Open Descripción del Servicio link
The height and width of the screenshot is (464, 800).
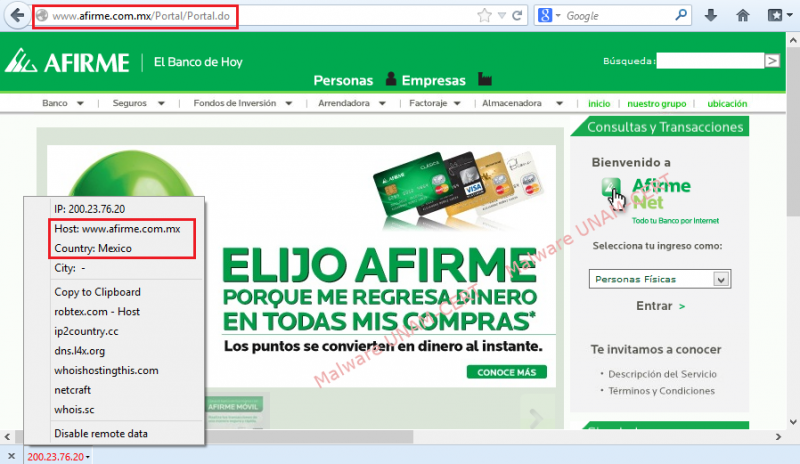pos(662,374)
